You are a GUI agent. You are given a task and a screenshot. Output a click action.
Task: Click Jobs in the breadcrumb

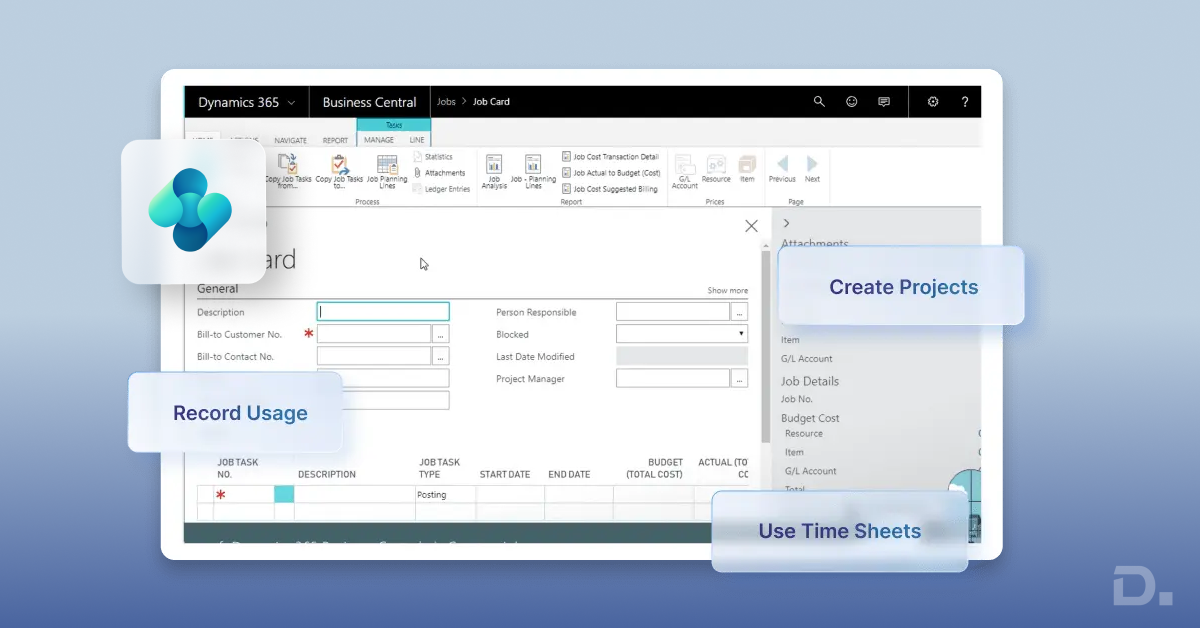(446, 102)
